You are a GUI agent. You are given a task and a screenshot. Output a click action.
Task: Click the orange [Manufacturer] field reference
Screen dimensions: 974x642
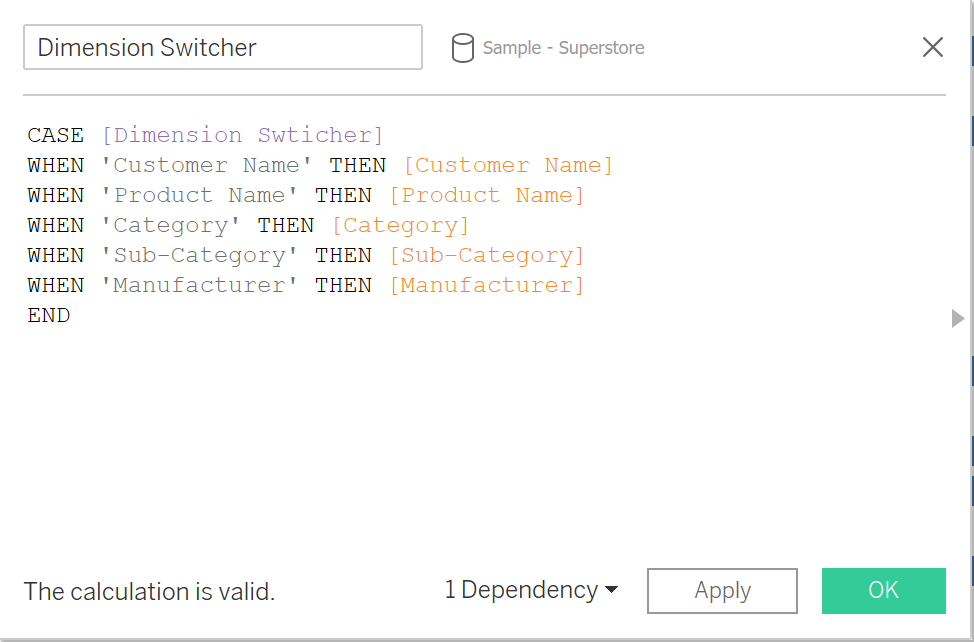point(486,285)
